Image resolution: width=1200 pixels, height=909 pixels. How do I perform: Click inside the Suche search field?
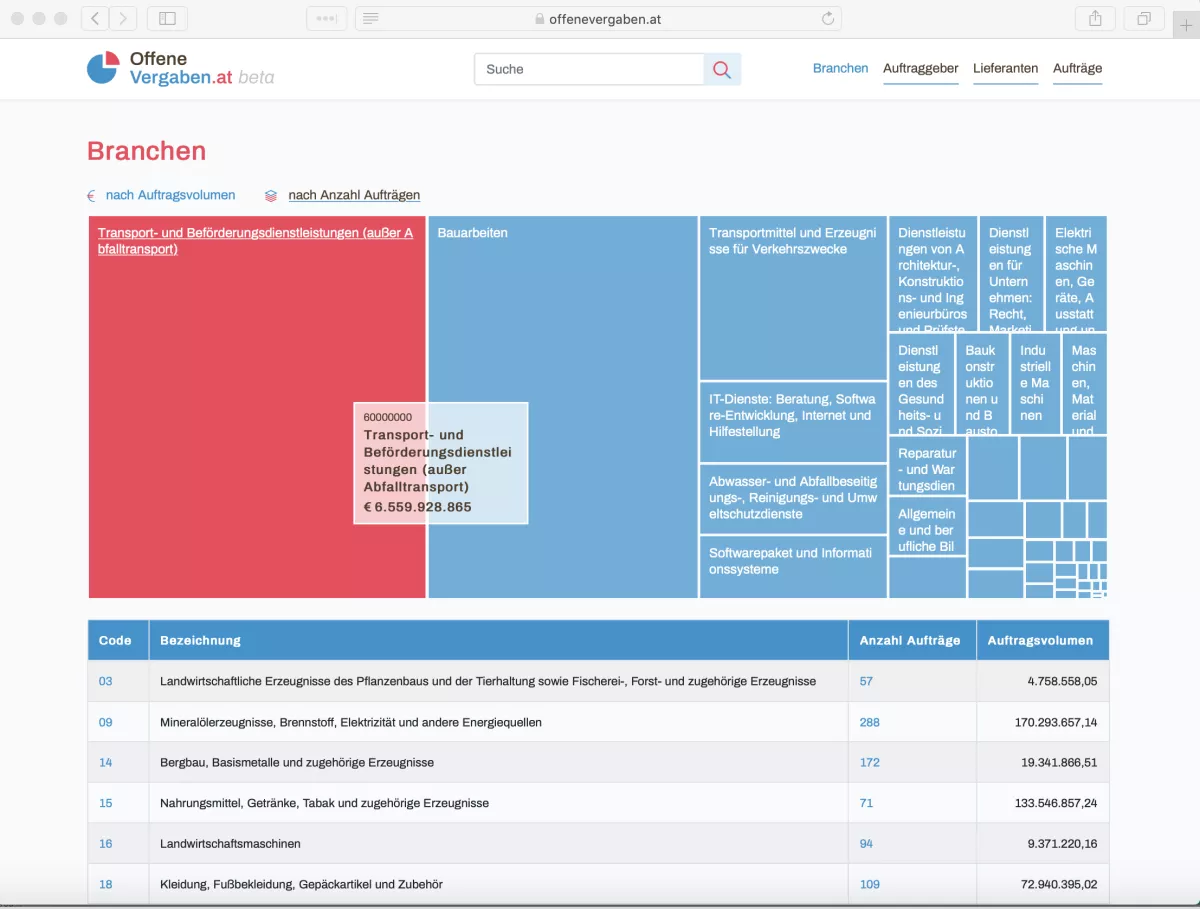click(588, 69)
